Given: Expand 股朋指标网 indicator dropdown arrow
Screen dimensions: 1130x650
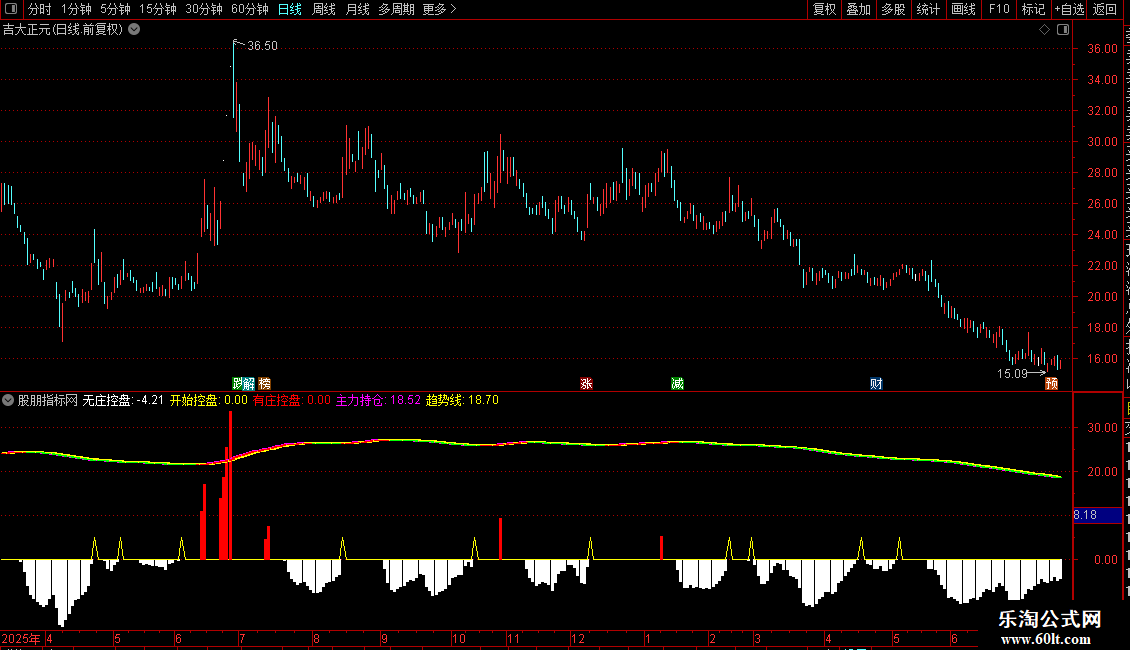Looking at the screenshot, I should (x=8, y=400).
